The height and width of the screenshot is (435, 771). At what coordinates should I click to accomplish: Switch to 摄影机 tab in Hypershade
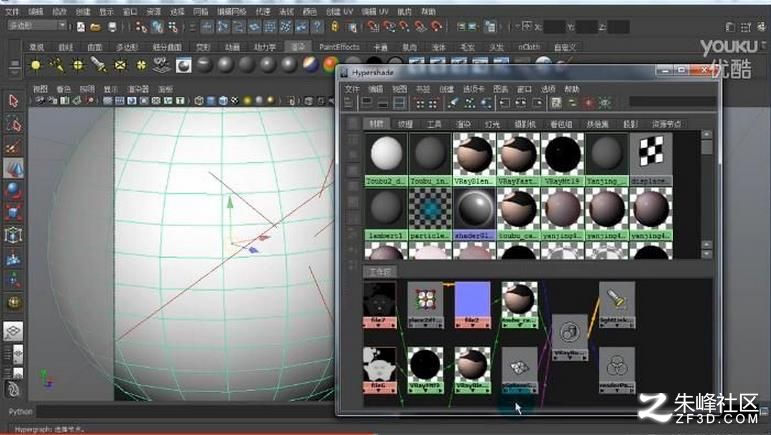coord(525,124)
